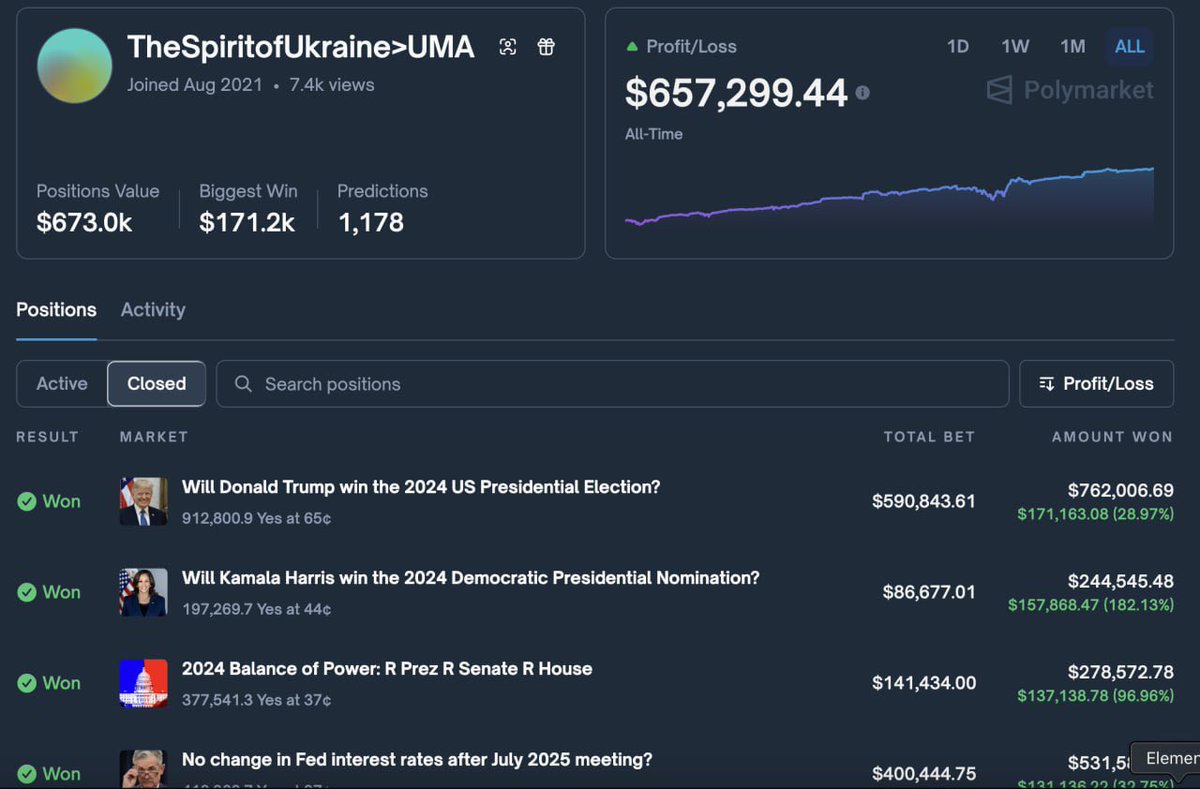Viewport: 1200px width, 789px height.
Task: Click the Closed filter button
Action: [156, 383]
